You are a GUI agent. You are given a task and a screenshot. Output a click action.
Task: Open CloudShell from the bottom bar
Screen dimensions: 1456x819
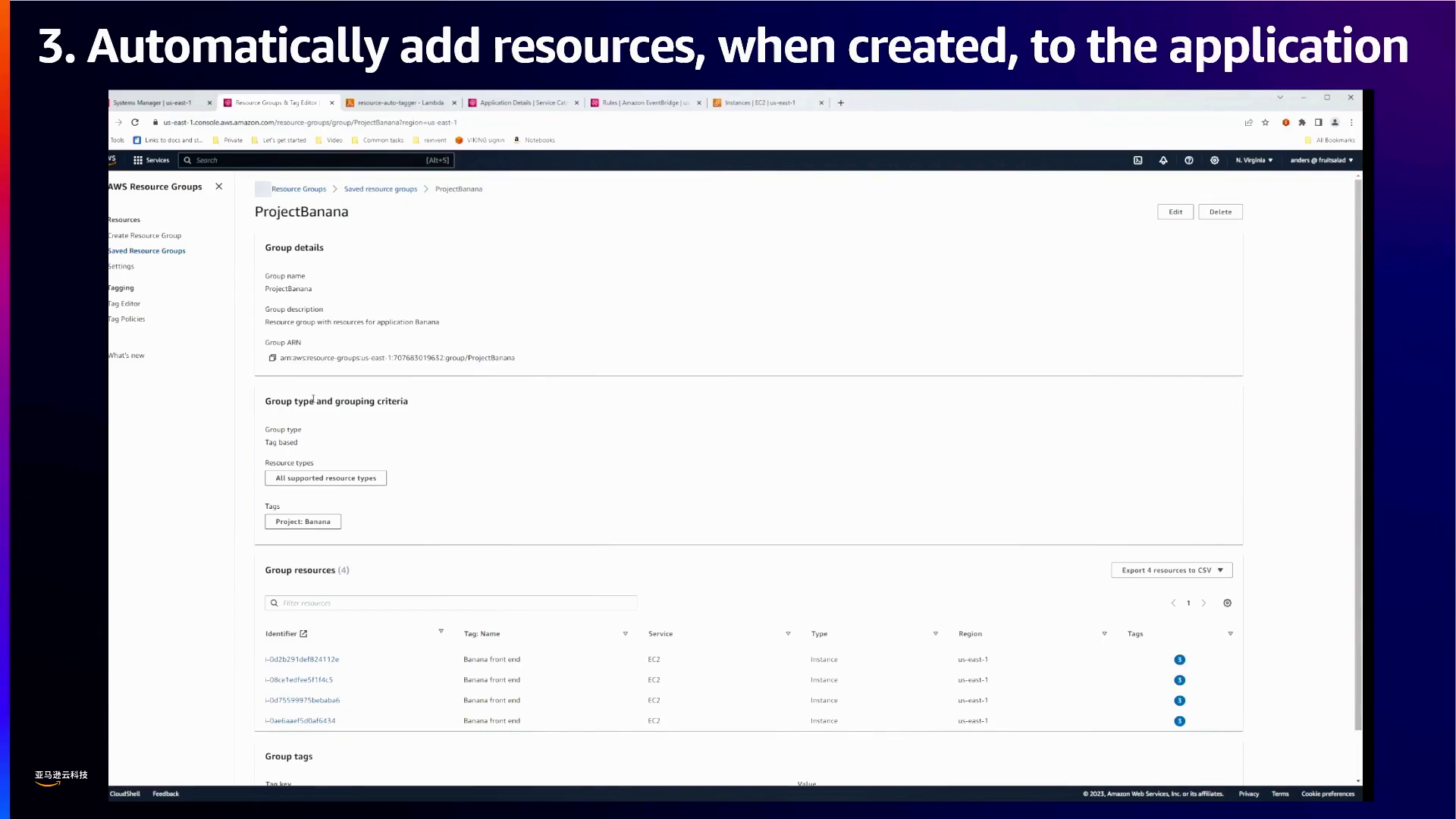coord(125,794)
